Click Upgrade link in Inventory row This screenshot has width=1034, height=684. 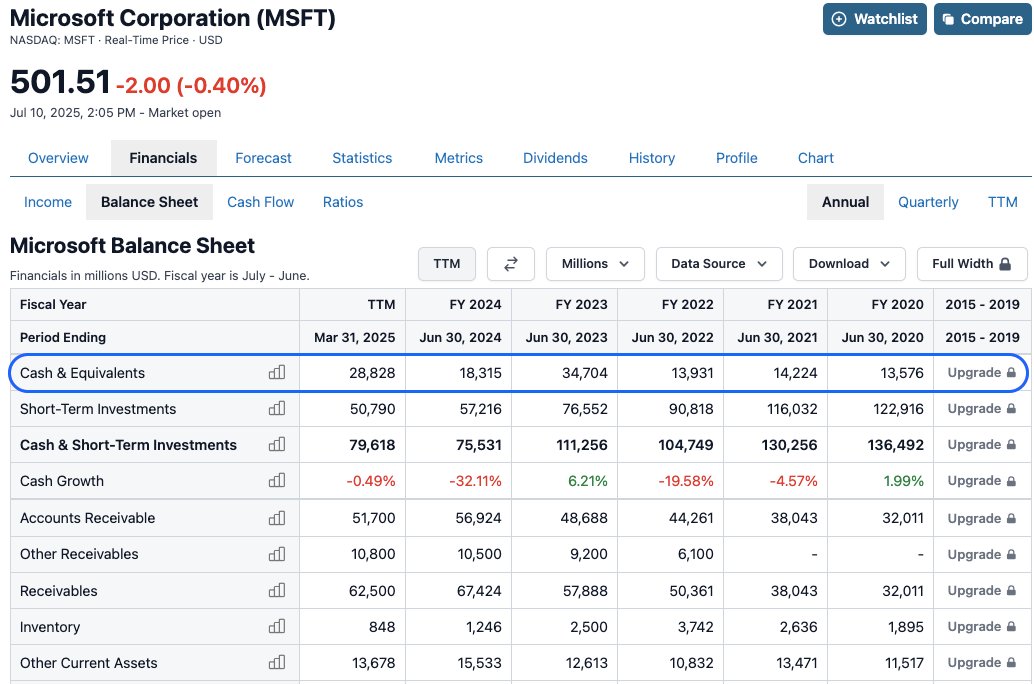point(981,626)
